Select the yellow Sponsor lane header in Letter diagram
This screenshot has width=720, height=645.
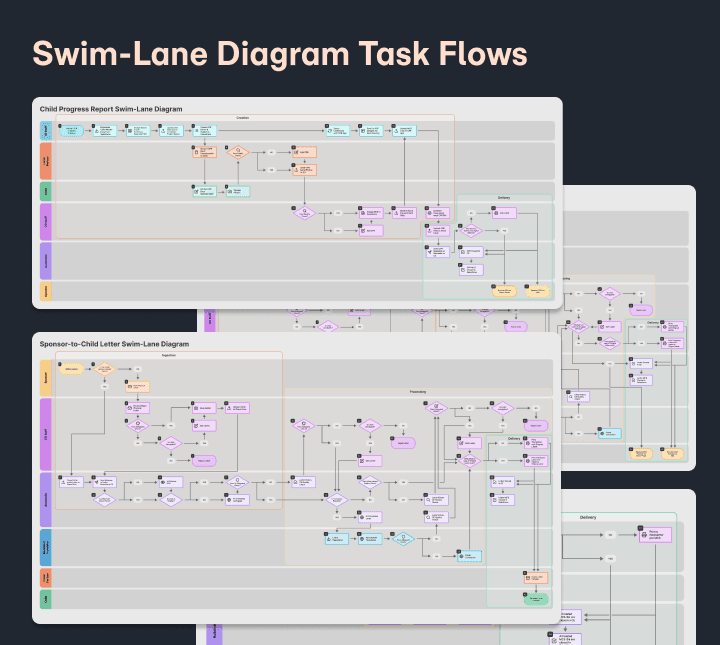click(x=45, y=378)
